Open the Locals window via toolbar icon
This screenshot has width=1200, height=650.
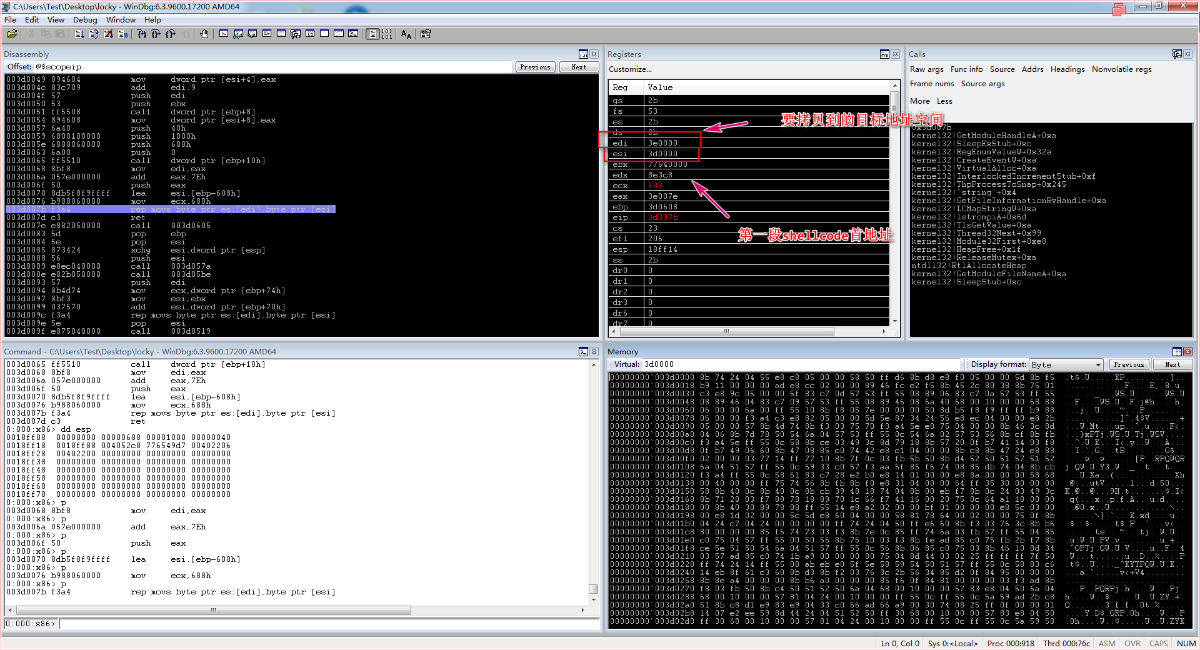pyautogui.click(x=253, y=34)
